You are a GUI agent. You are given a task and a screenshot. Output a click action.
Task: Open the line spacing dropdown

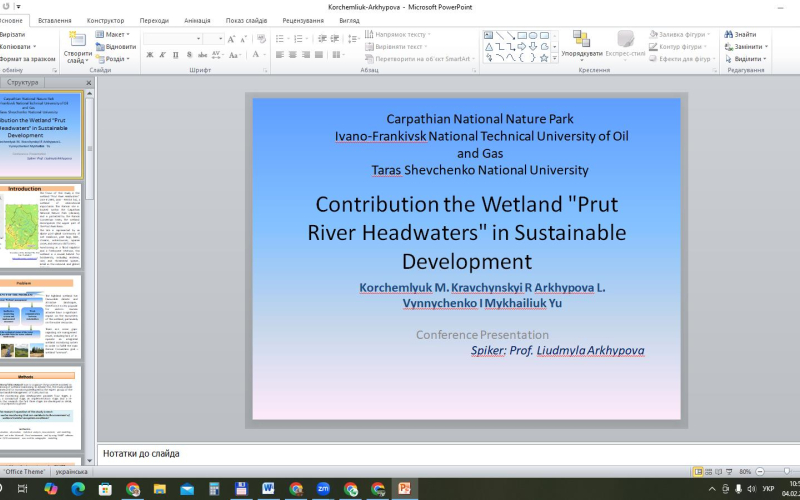(x=353, y=39)
